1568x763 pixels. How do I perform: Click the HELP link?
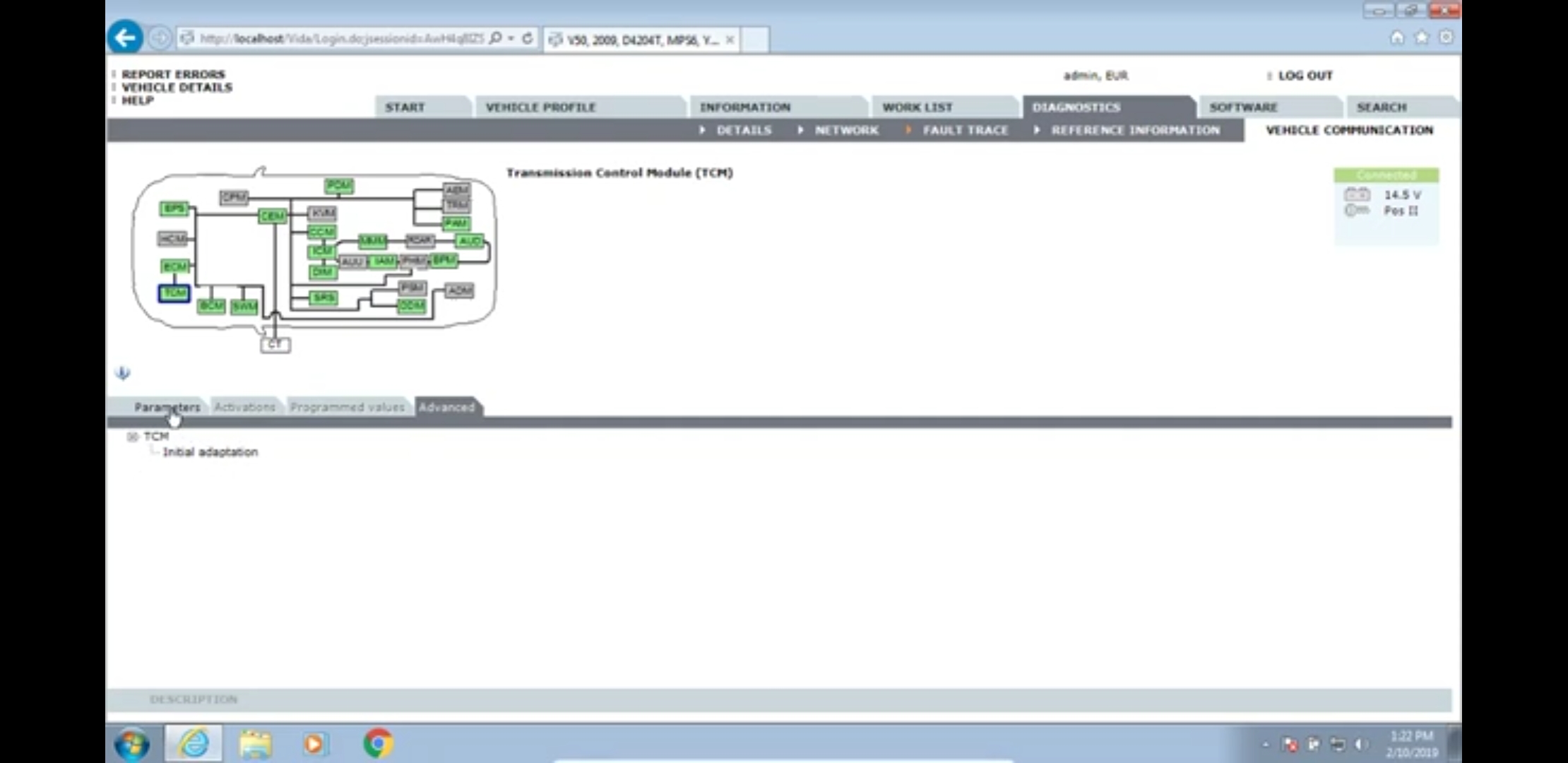[138, 100]
